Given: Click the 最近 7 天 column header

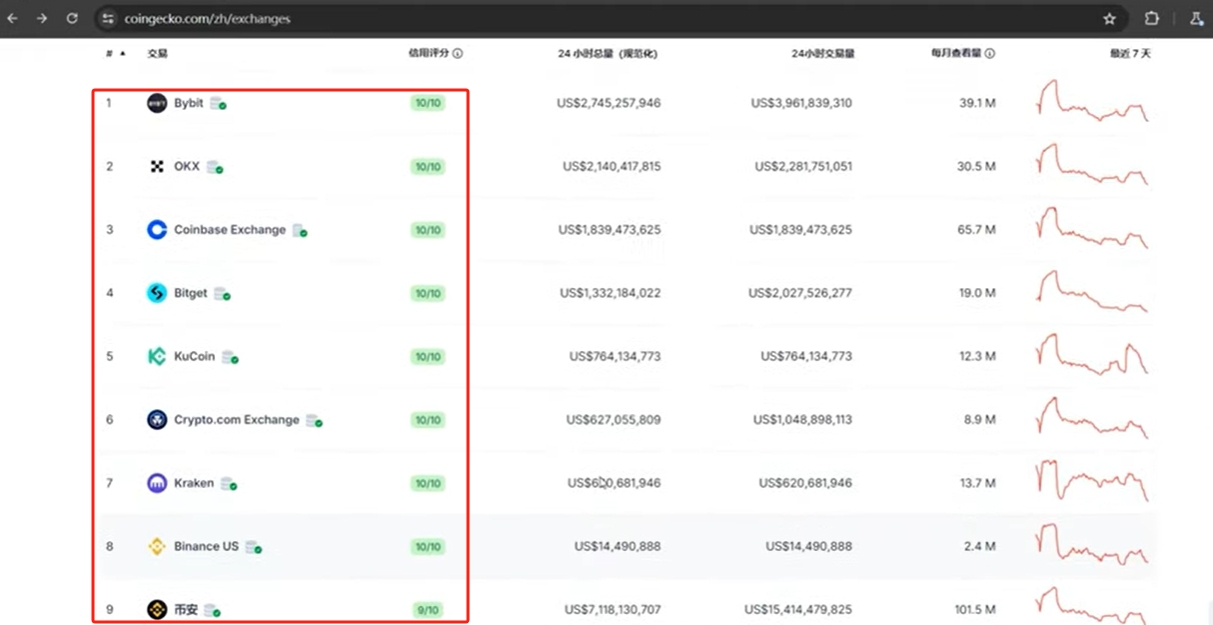Looking at the screenshot, I should coord(1130,54).
